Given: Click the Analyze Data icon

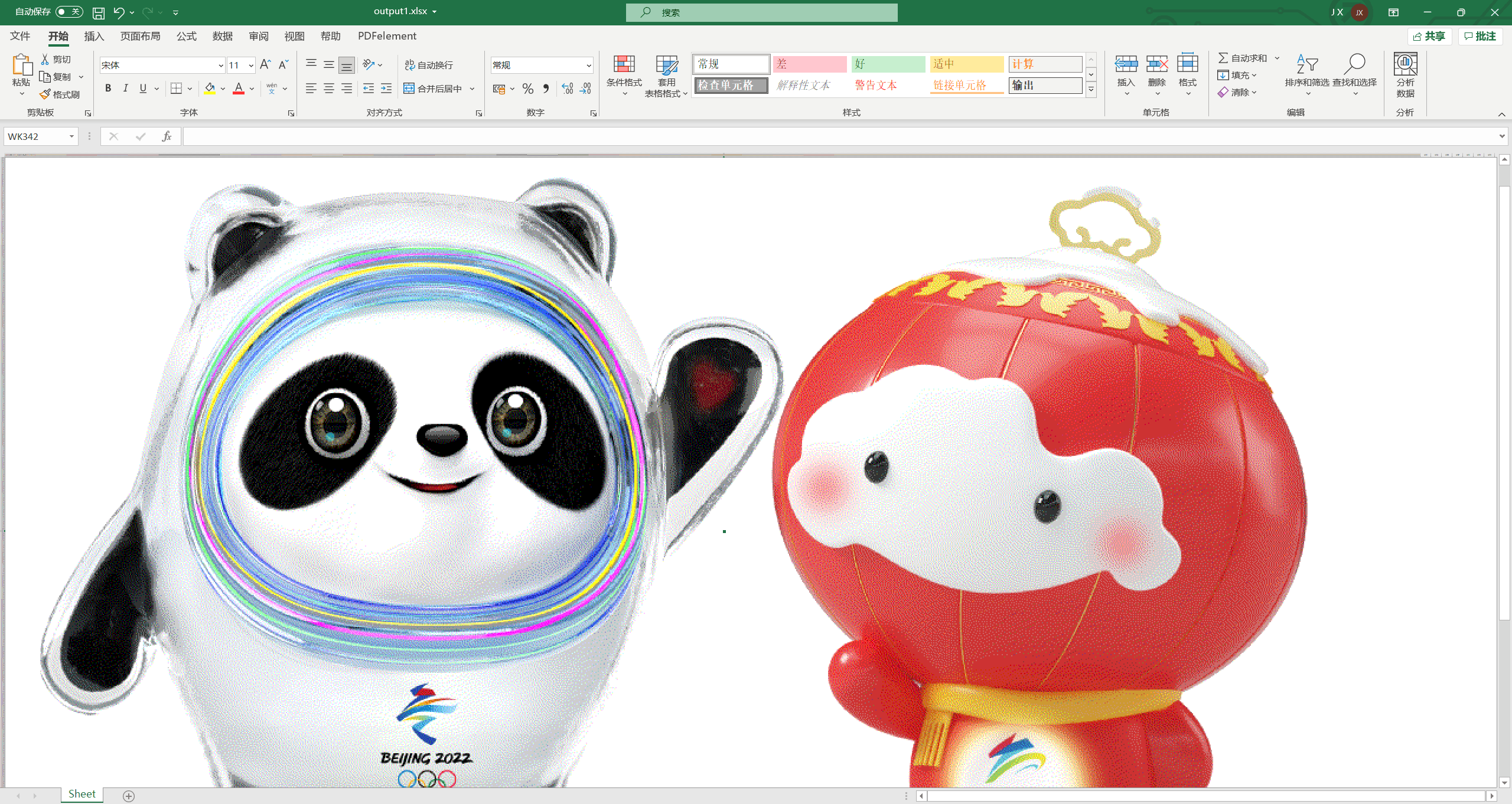Looking at the screenshot, I should click(1405, 64).
